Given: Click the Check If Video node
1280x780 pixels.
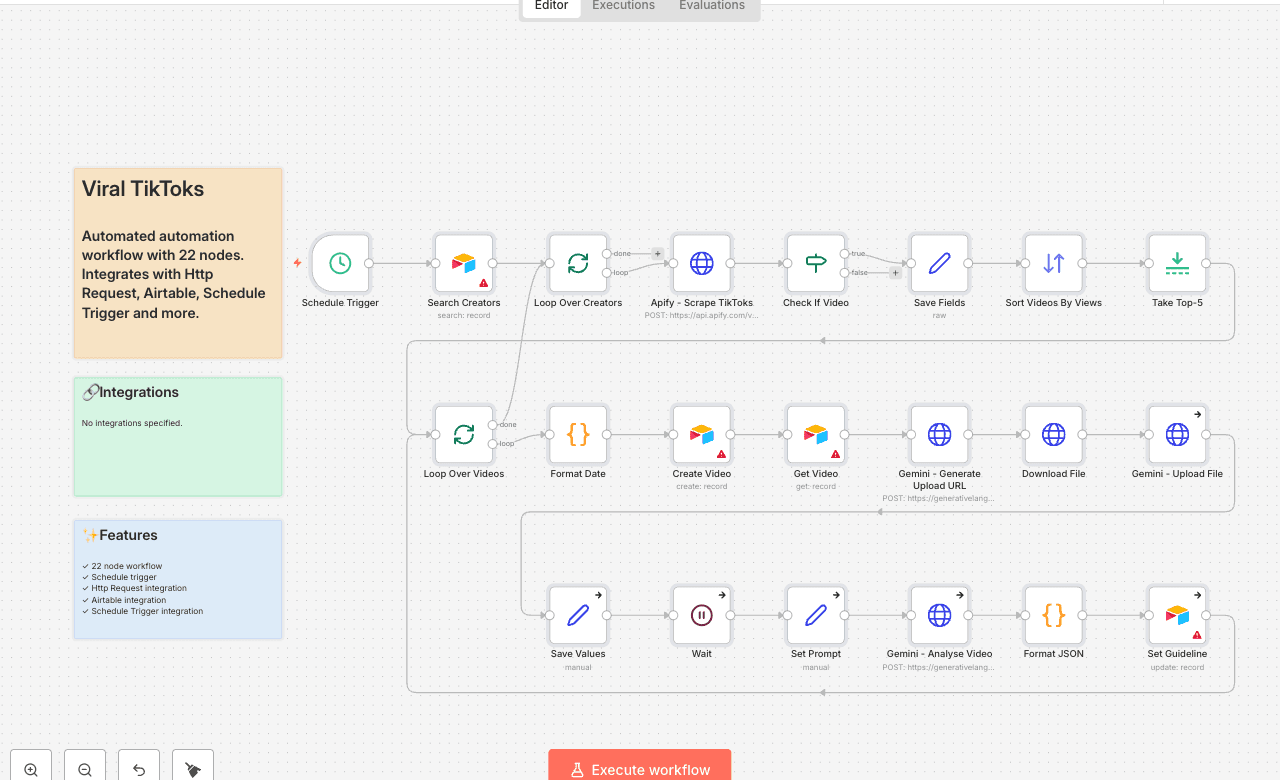Looking at the screenshot, I should pyautogui.click(x=816, y=264).
